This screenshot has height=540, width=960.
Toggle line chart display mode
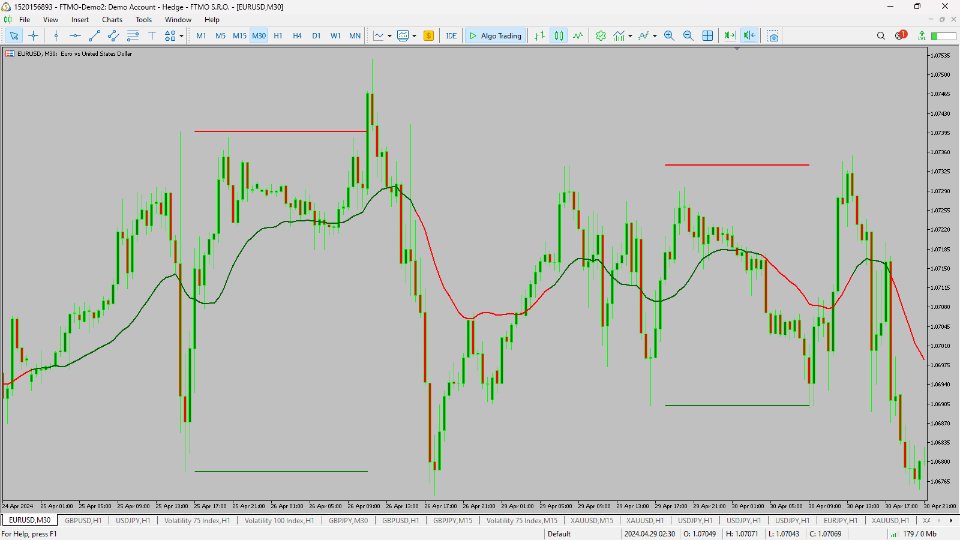(x=578, y=36)
